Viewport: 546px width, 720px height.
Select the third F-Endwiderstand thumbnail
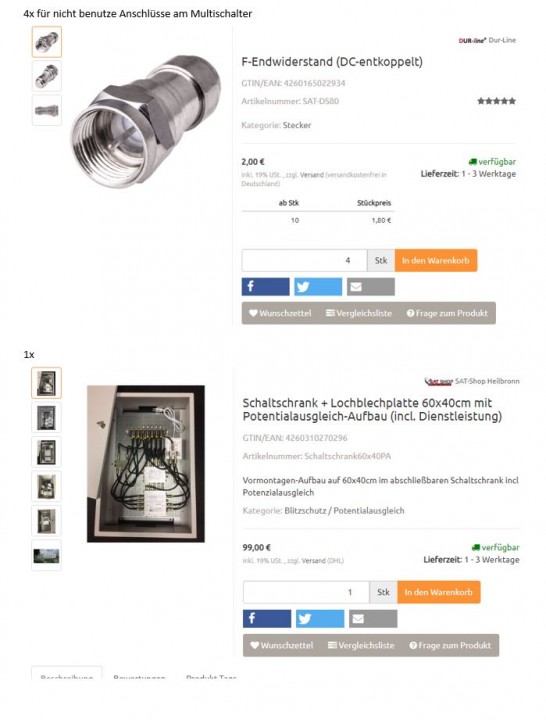(47, 110)
